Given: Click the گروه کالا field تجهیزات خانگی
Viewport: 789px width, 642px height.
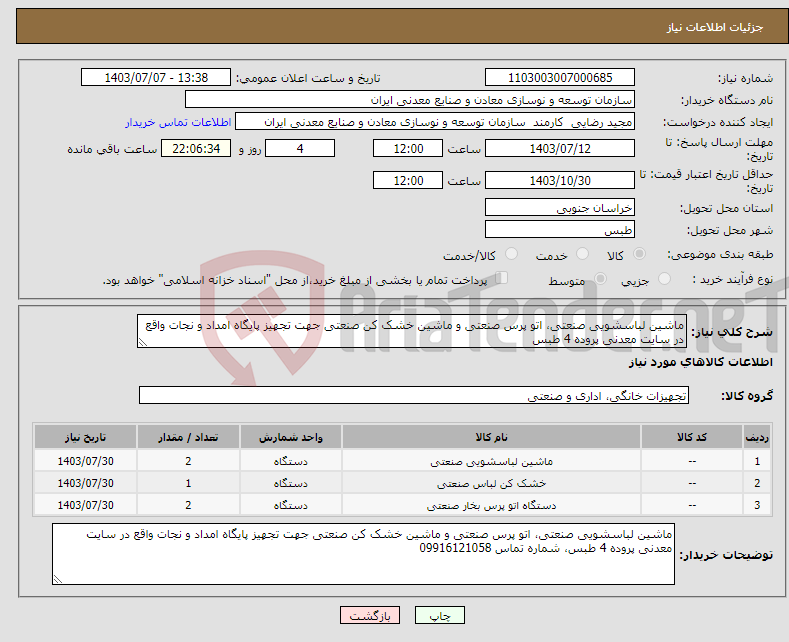Looking at the screenshot, I should tap(414, 395).
